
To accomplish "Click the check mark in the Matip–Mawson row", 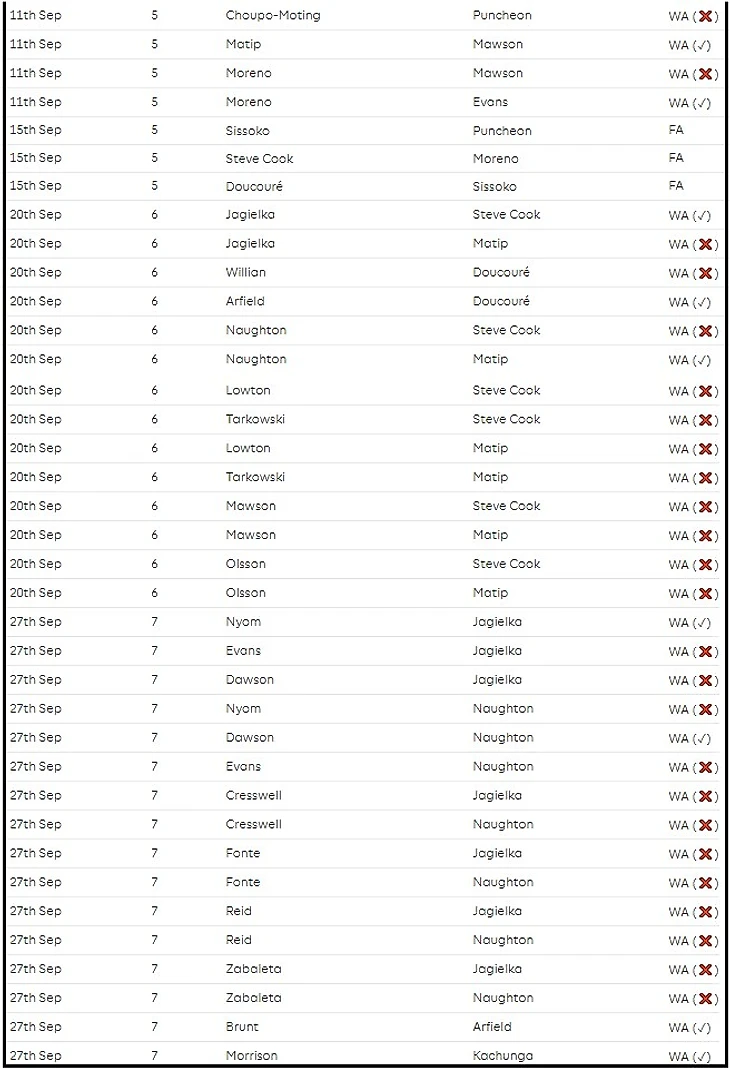I will 704,45.
